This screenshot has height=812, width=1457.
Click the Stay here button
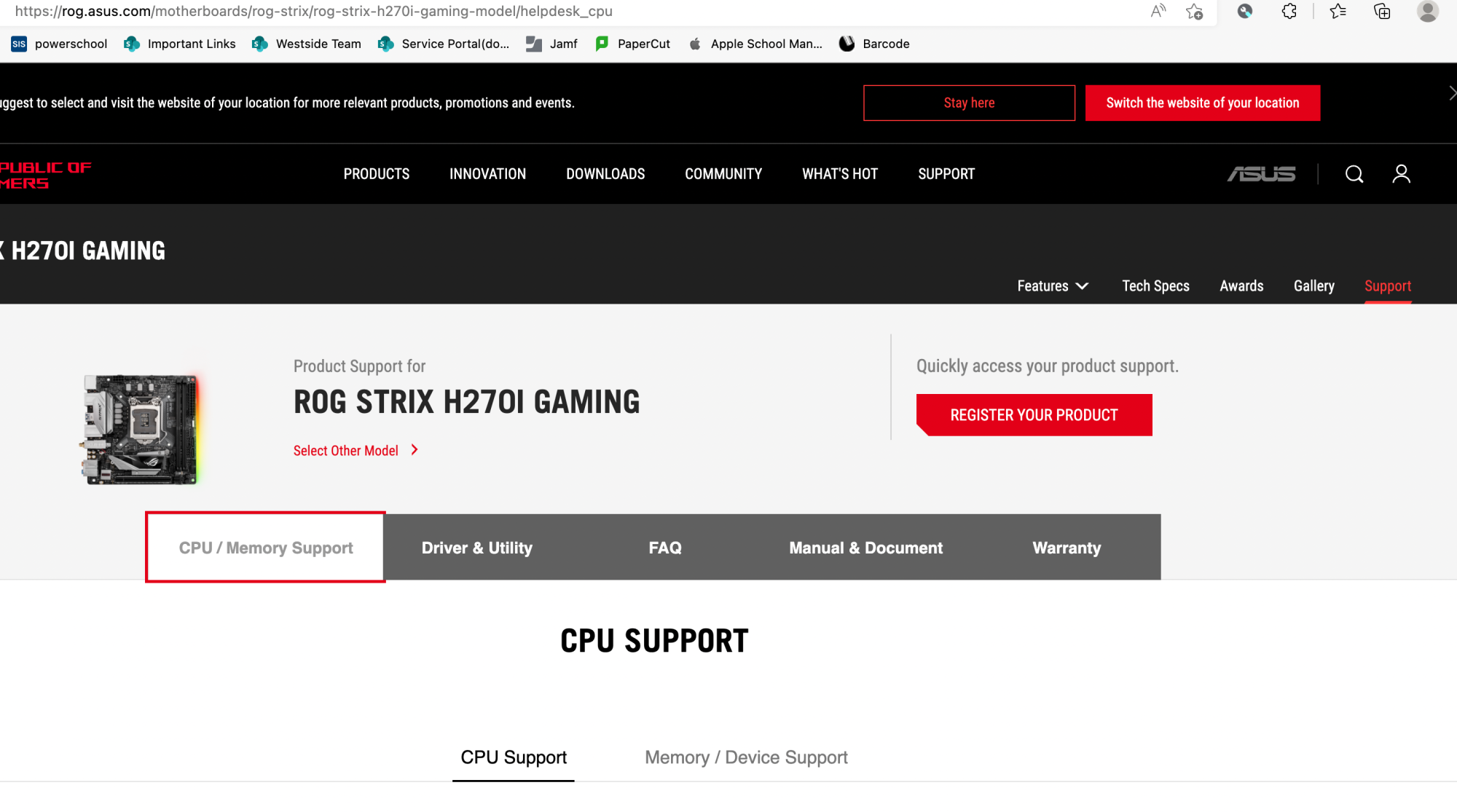968,103
